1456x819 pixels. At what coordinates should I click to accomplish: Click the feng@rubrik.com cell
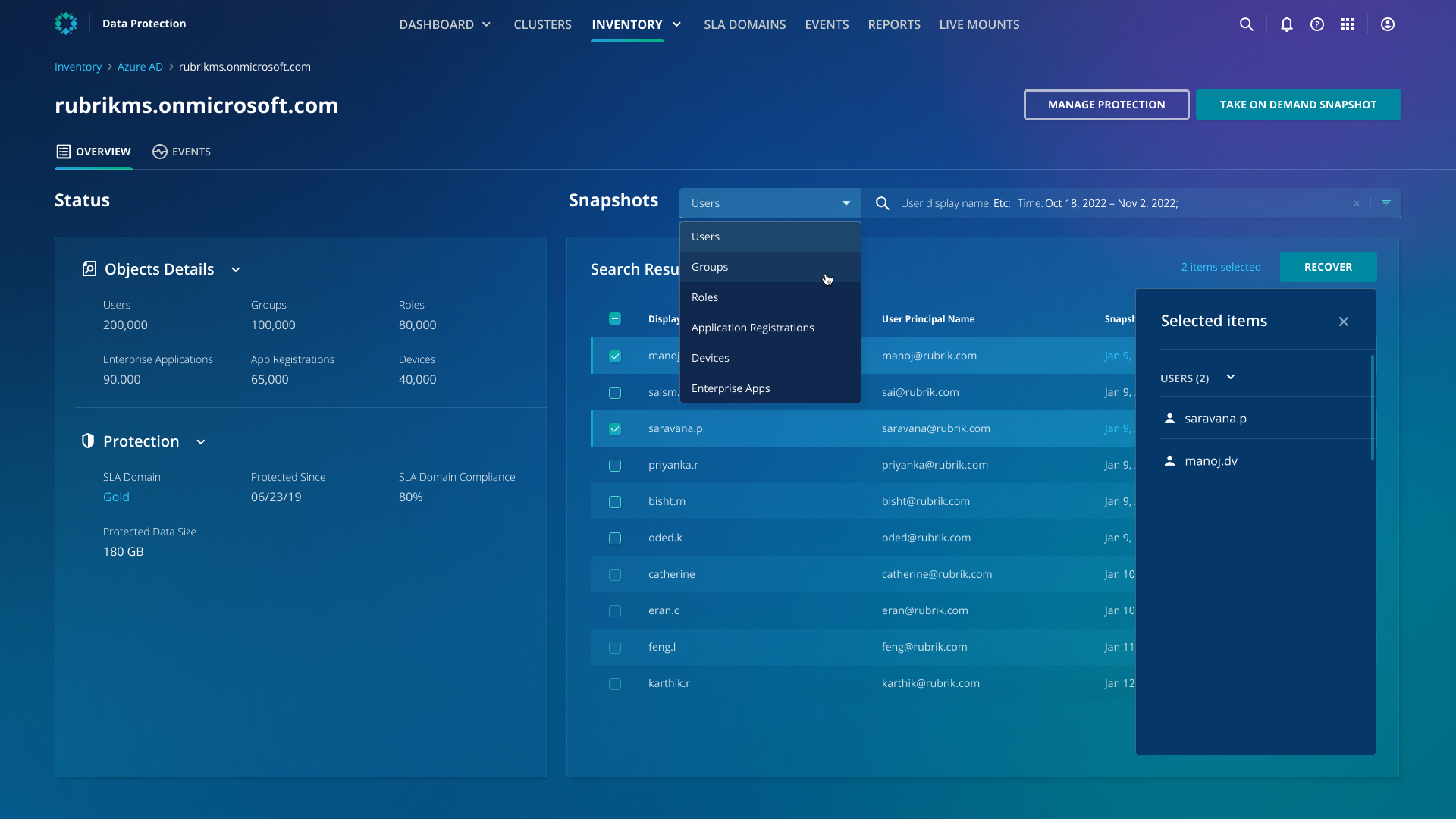click(924, 647)
